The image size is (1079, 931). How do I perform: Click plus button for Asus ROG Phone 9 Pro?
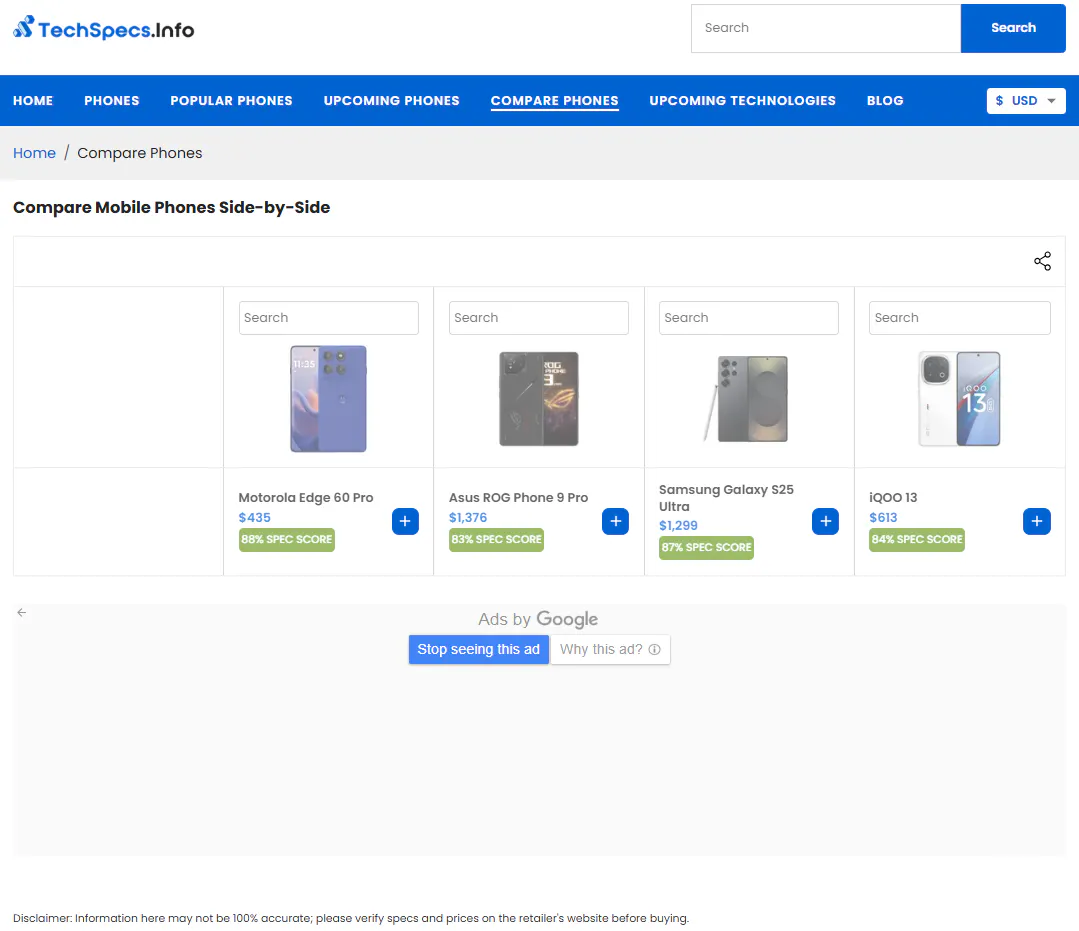click(615, 522)
